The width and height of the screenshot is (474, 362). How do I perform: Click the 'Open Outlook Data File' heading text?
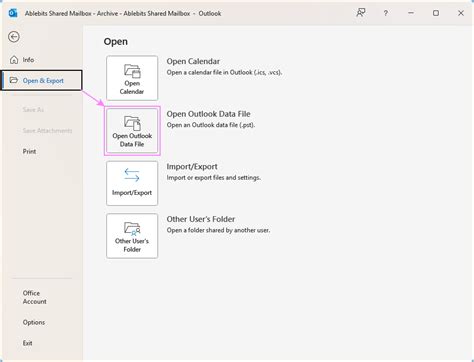click(x=208, y=114)
